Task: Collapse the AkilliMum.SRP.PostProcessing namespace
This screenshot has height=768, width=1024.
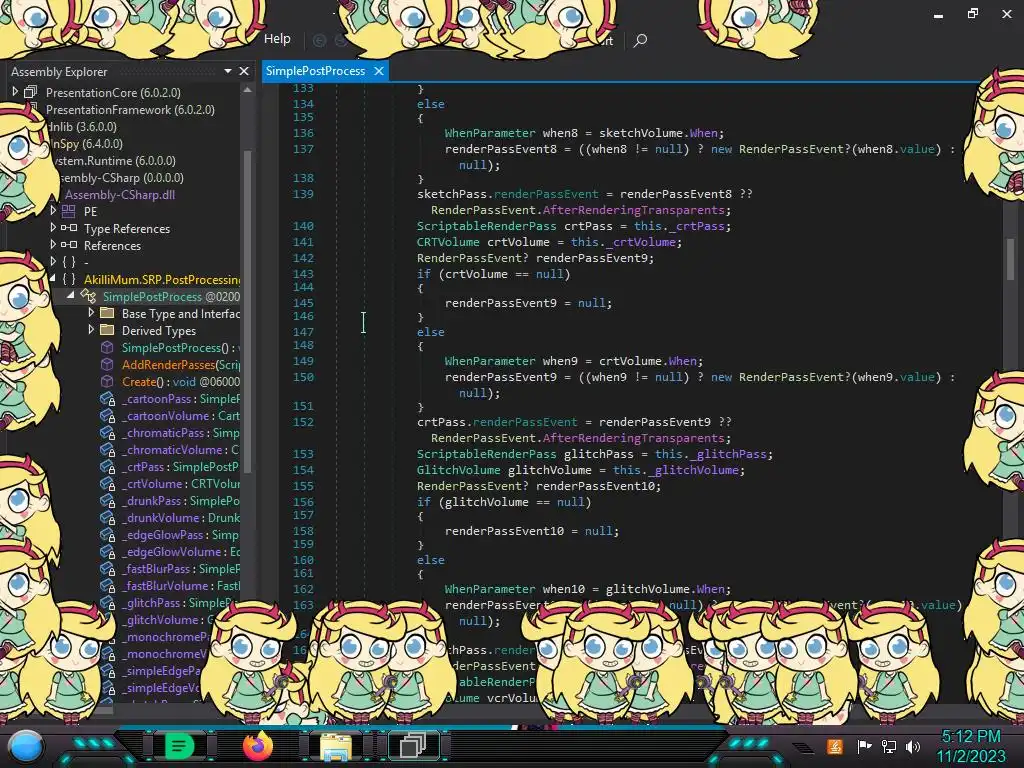Action: click(x=52, y=279)
